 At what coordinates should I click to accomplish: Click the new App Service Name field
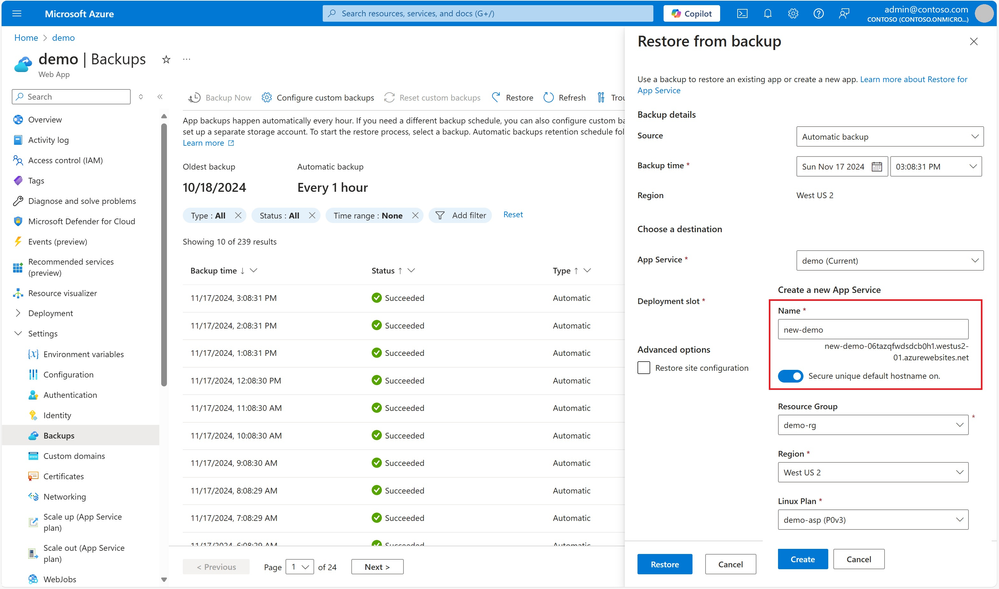coord(873,330)
